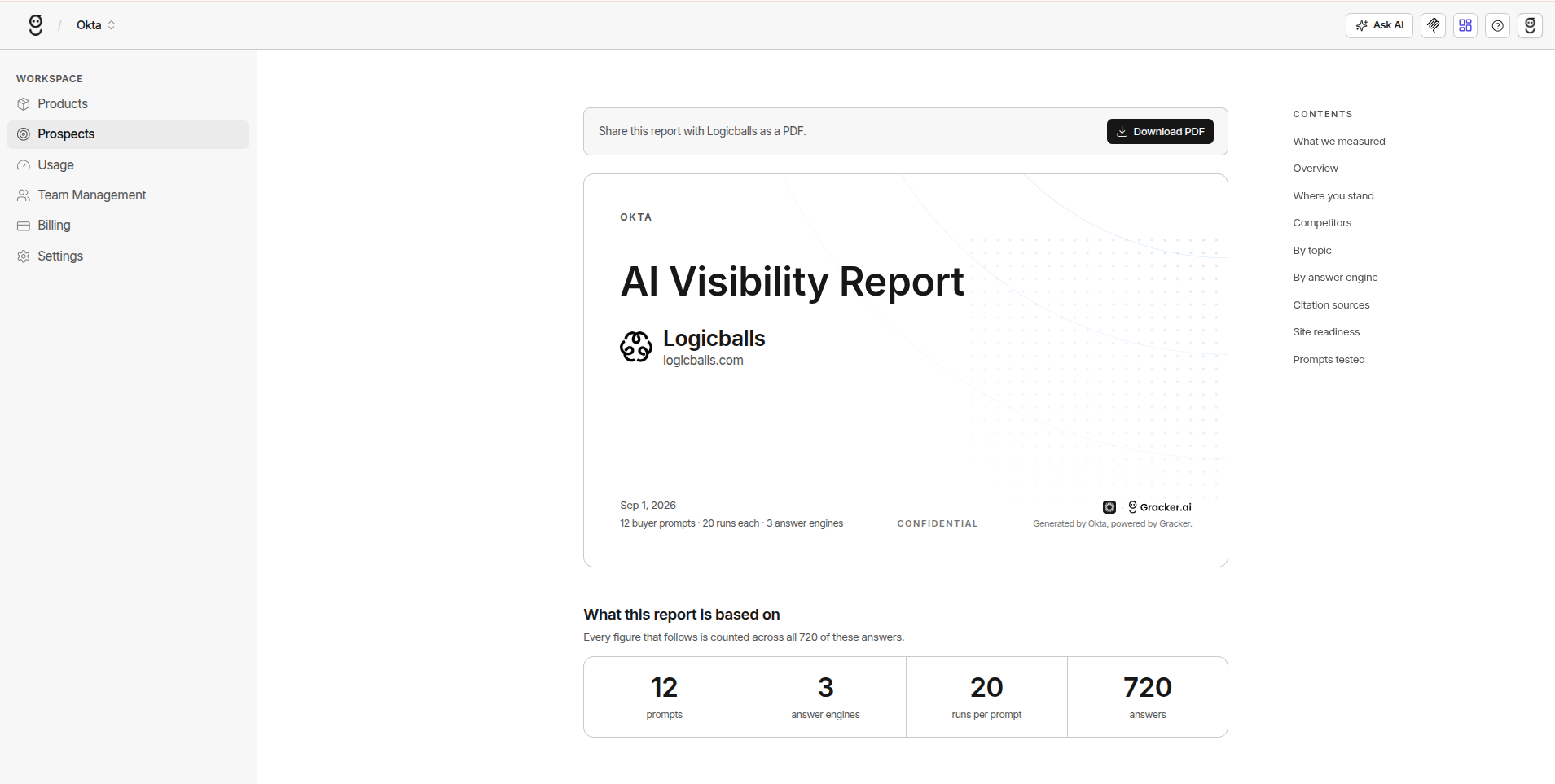The height and width of the screenshot is (784, 1555).
Task: Go to Products in the sidebar
Action: [x=129, y=104]
